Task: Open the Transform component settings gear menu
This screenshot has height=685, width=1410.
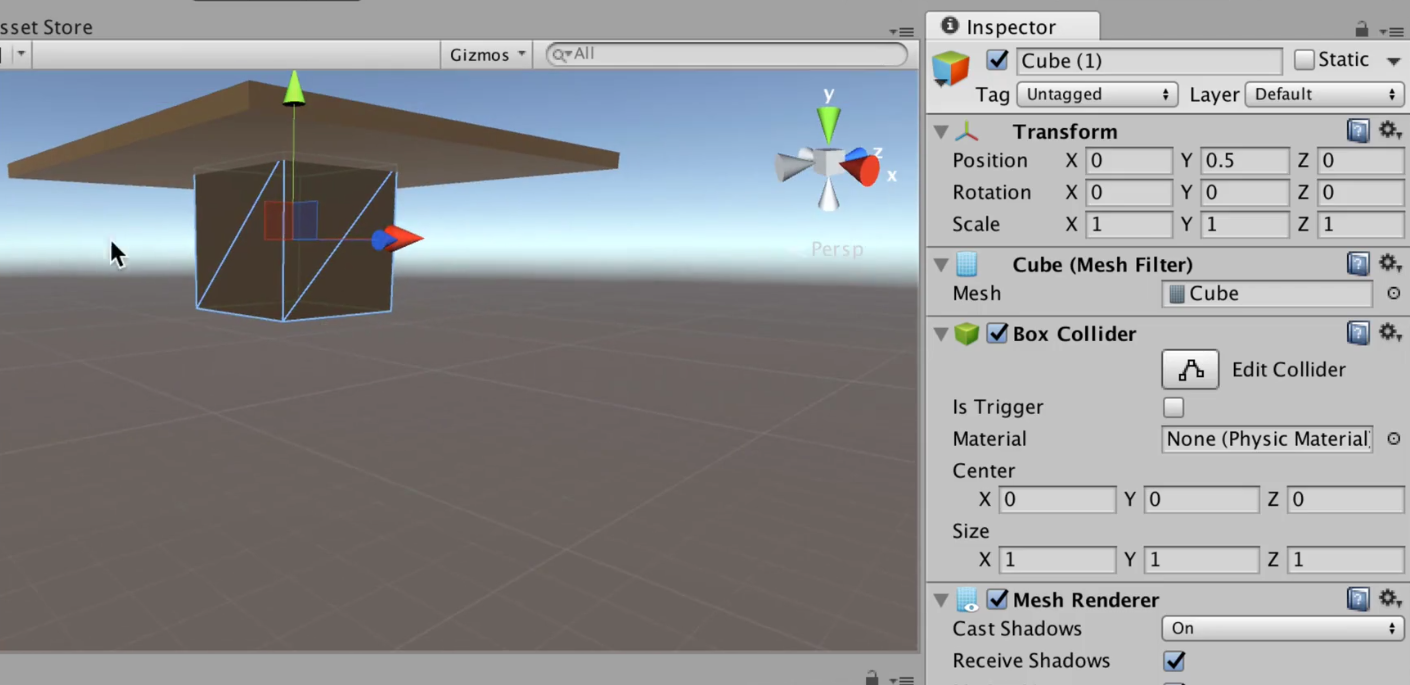Action: (1391, 130)
